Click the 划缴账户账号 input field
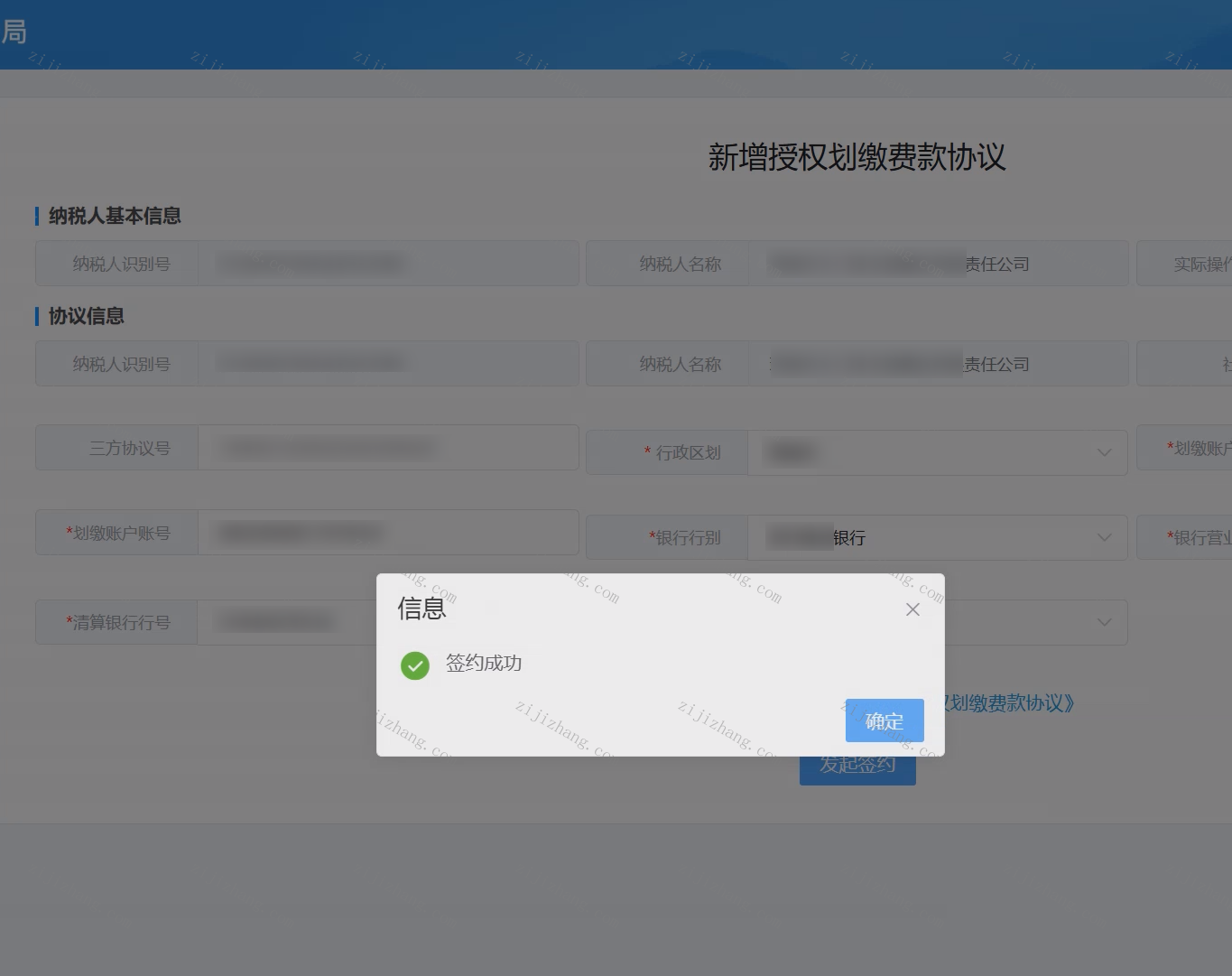The height and width of the screenshot is (976, 1232). click(388, 533)
